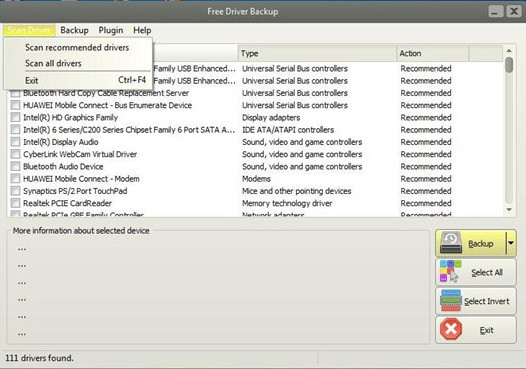The width and height of the screenshot is (526, 369).
Task: Click the 111 drivers found status text
Action: (39, 358)
